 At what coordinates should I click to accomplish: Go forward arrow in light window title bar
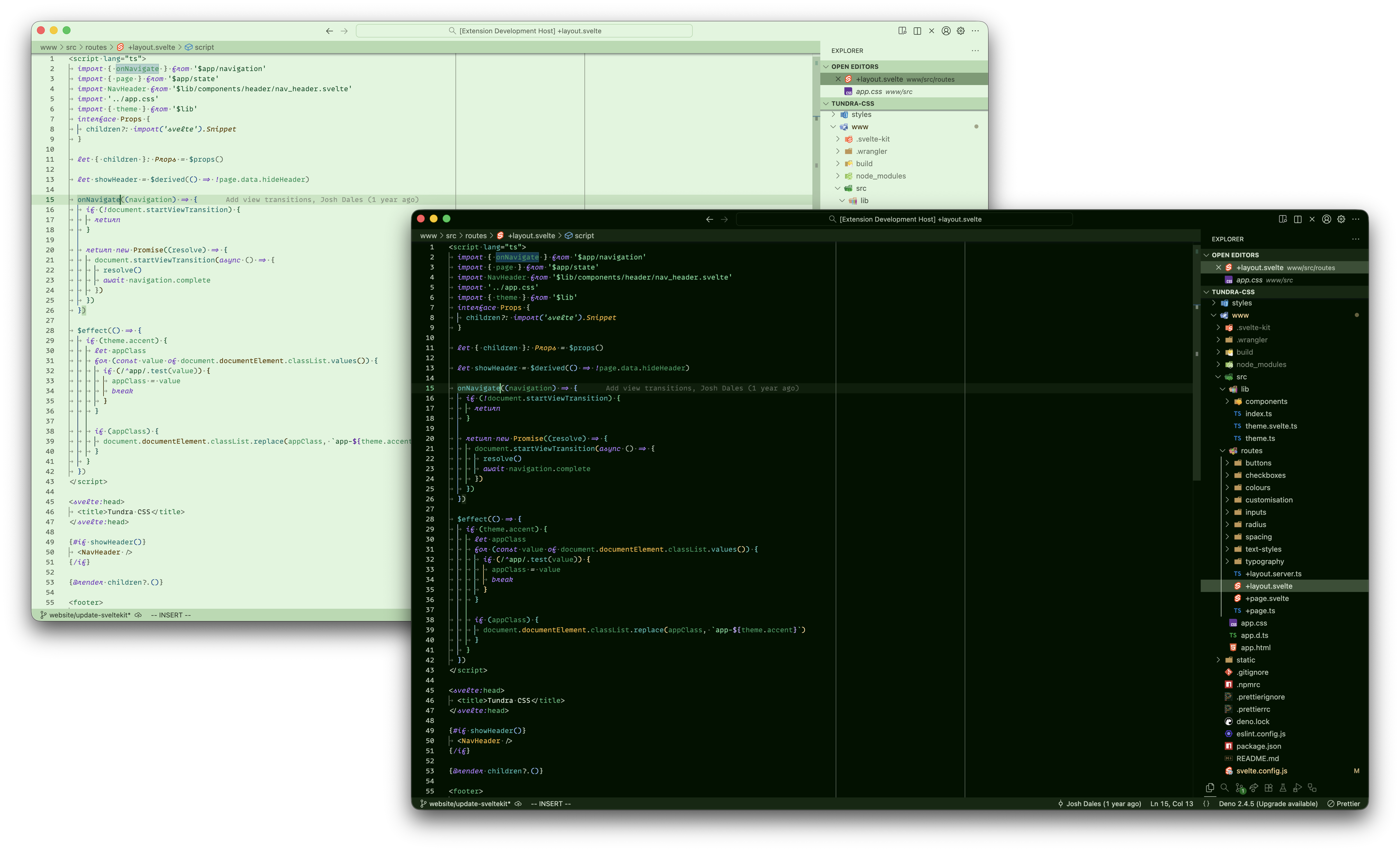(344, 31)
